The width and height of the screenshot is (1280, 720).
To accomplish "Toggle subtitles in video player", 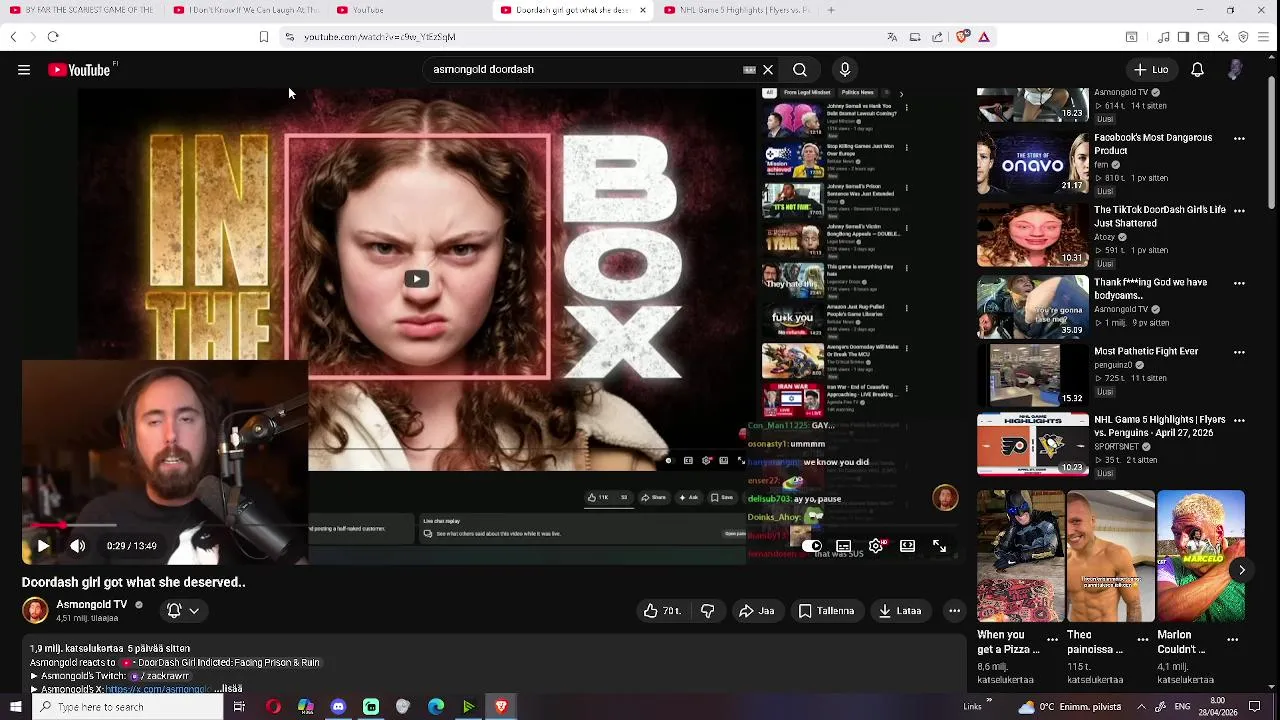I will pyautogui.click(x=844, y=546).
